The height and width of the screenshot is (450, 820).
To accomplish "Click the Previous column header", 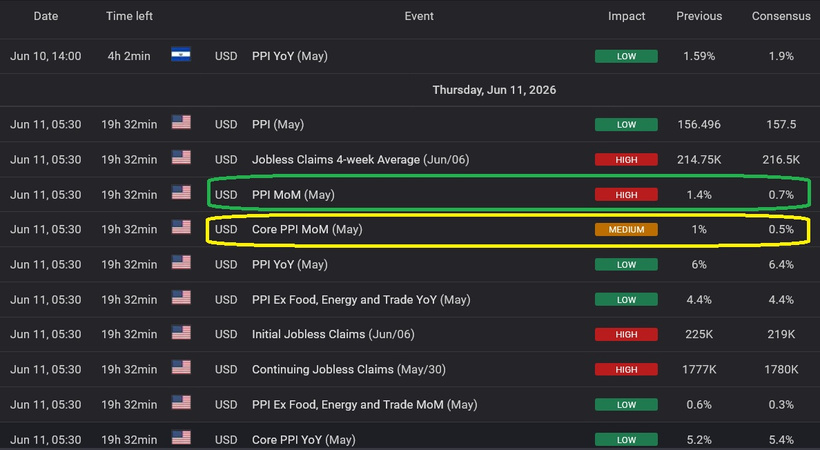I will tap(699, 16).
